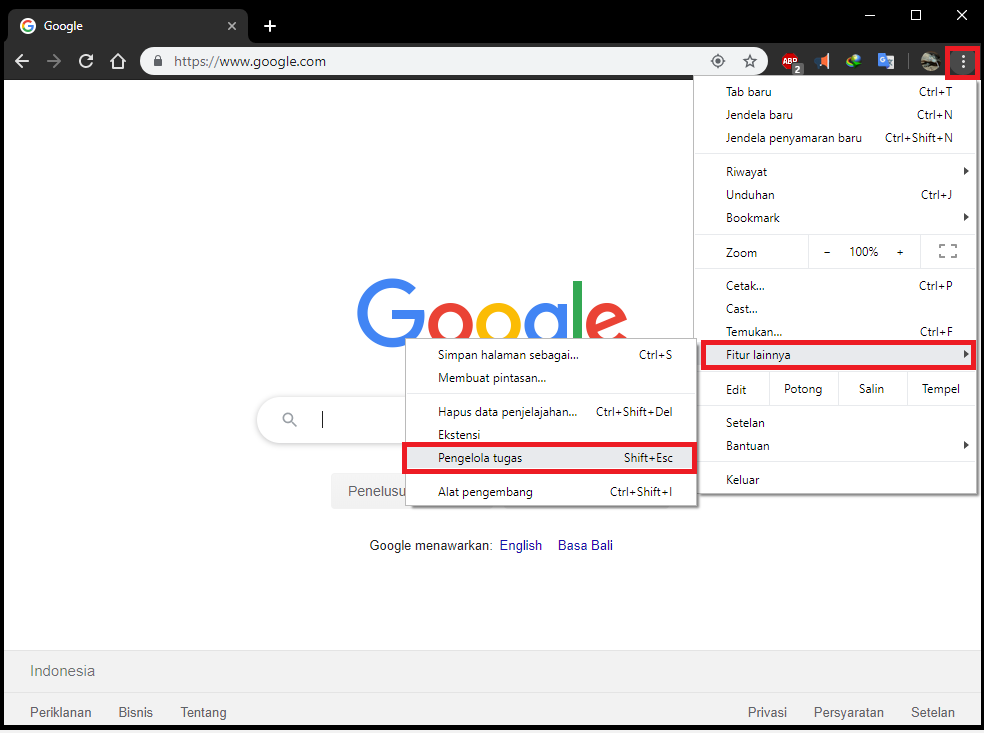Open Ekstensi from submenu
Viewport: 984px width, 733px height.
coord(551,435)
